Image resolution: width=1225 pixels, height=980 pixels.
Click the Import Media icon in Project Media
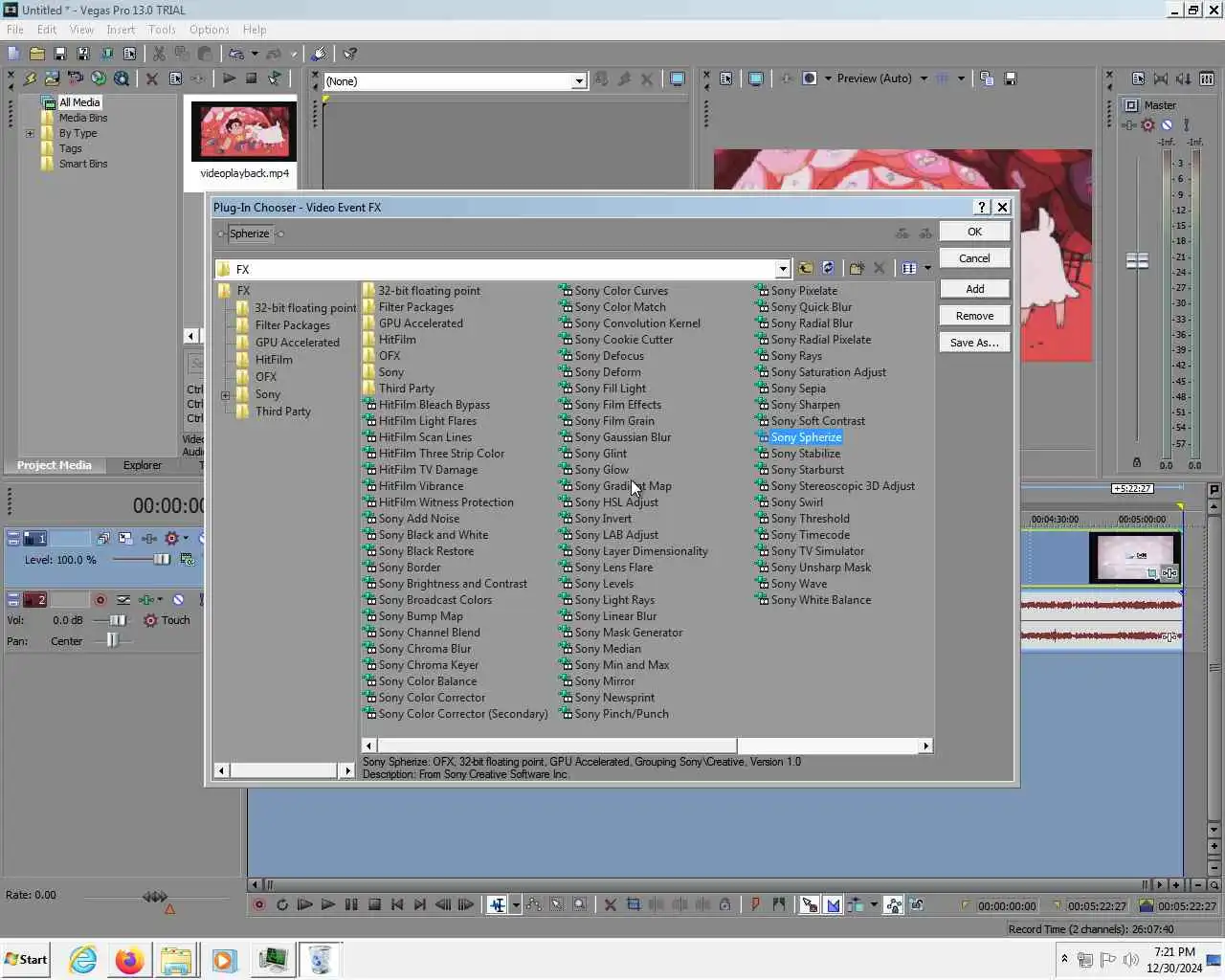[x=52, y=78]
